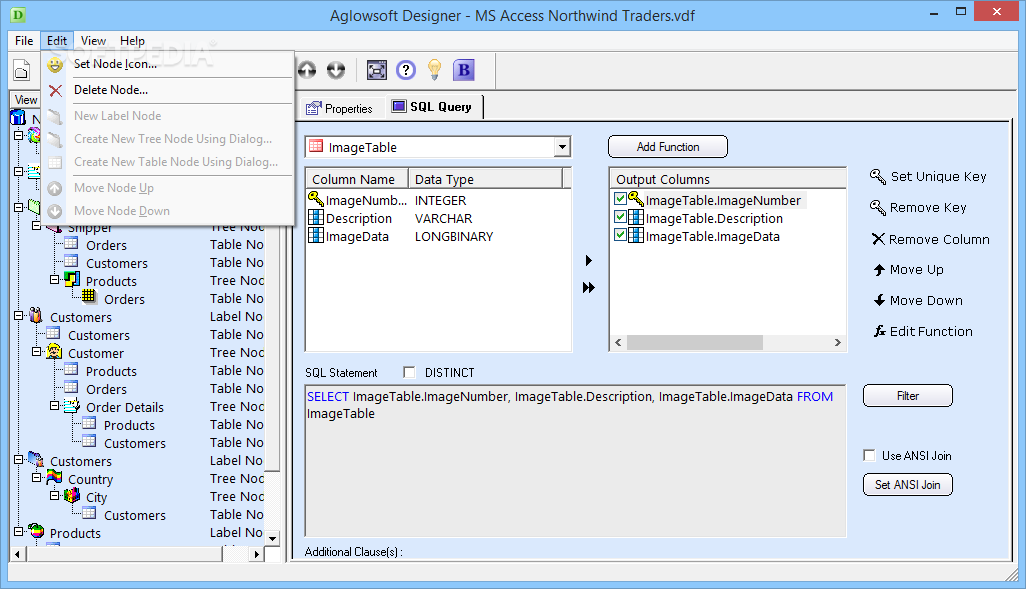Click the Data Type column header
The width and height of the screenshot is (1026, 589).
click(486, 179)
